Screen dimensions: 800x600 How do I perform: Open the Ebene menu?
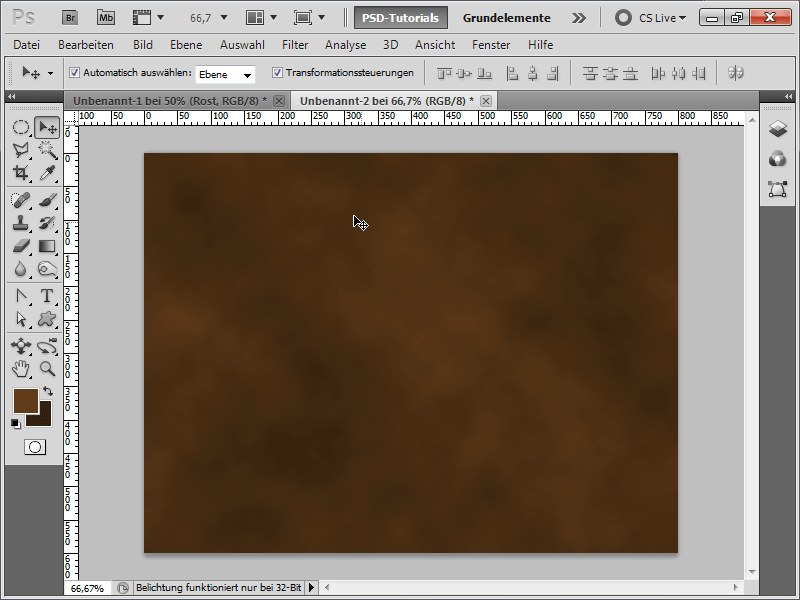186,45
